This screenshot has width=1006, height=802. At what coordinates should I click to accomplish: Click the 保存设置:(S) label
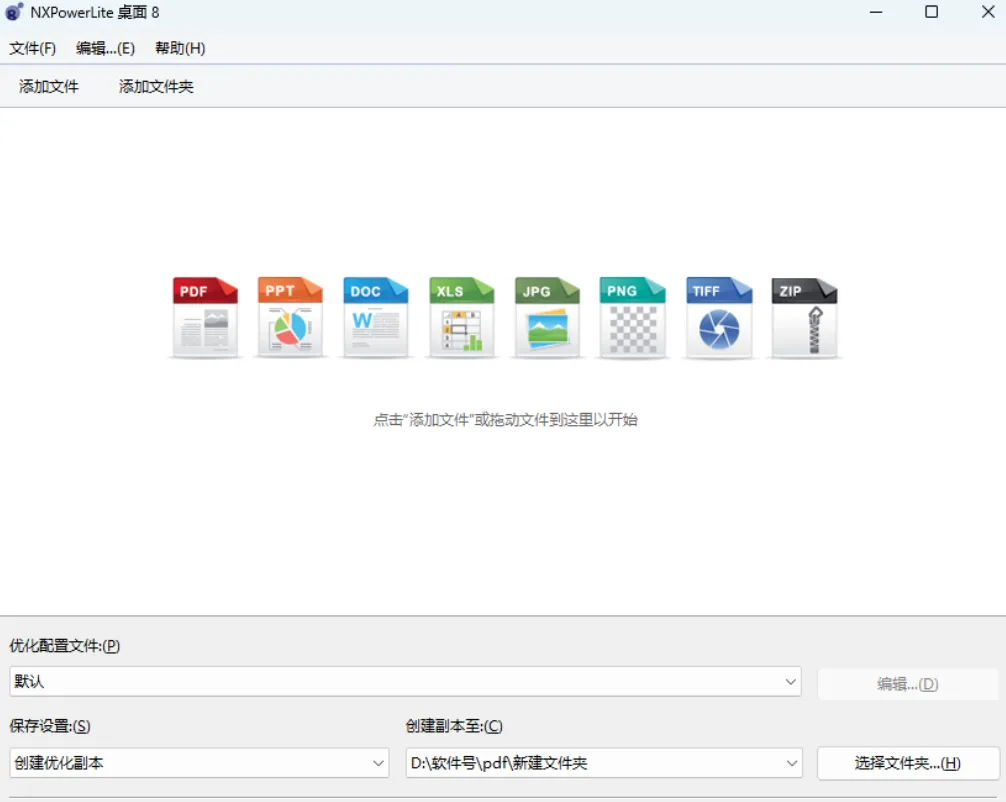pos(50,726)
